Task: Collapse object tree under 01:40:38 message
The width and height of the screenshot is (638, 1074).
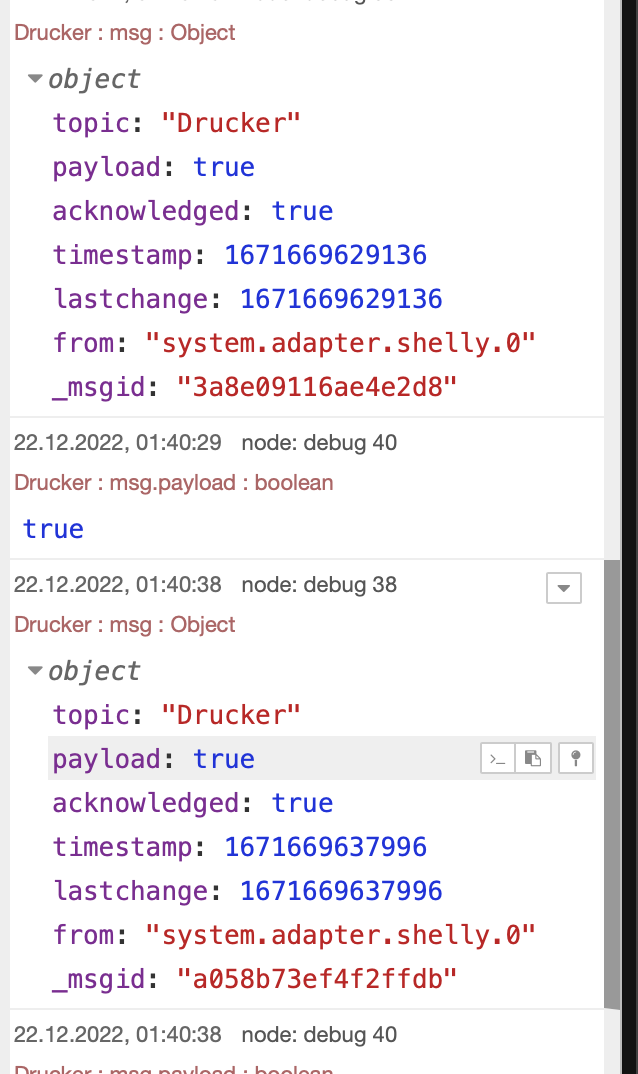Action: tap(35, 671)
